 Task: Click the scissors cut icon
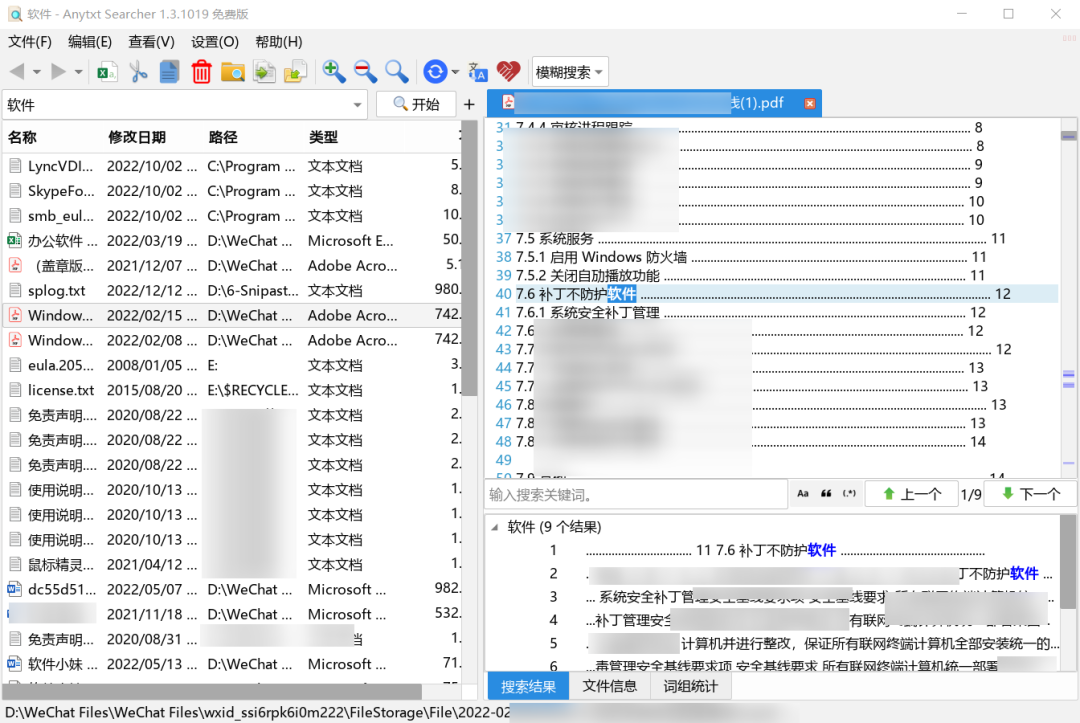[138, 71]
